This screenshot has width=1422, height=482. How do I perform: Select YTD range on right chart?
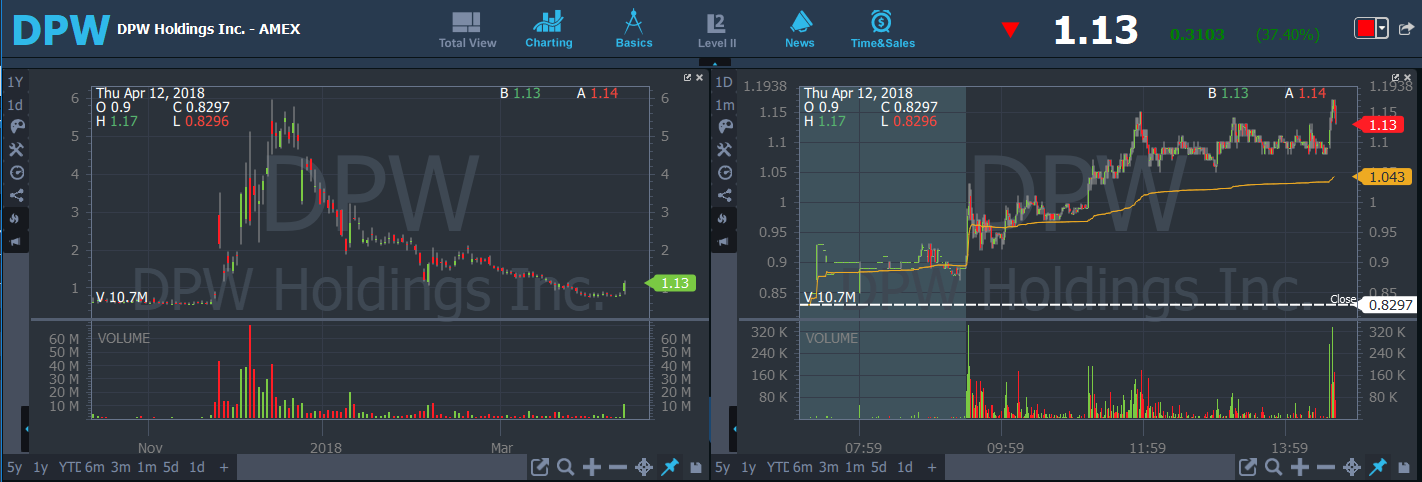pyautogui.click(x=777, y=467)
